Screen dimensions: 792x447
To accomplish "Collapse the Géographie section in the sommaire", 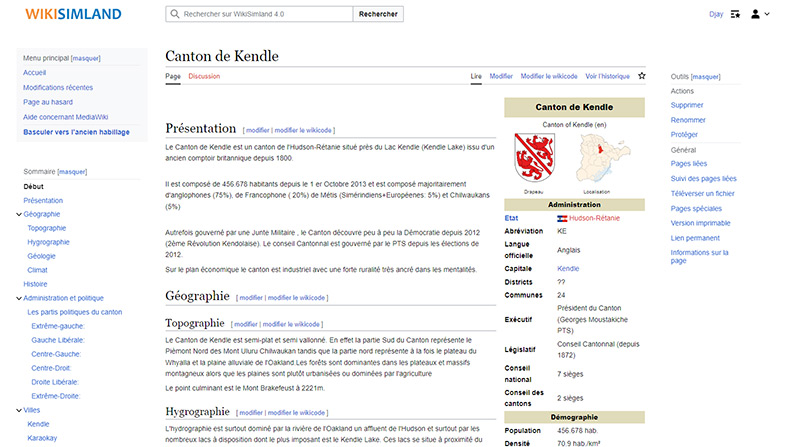I will coord(19,214).
